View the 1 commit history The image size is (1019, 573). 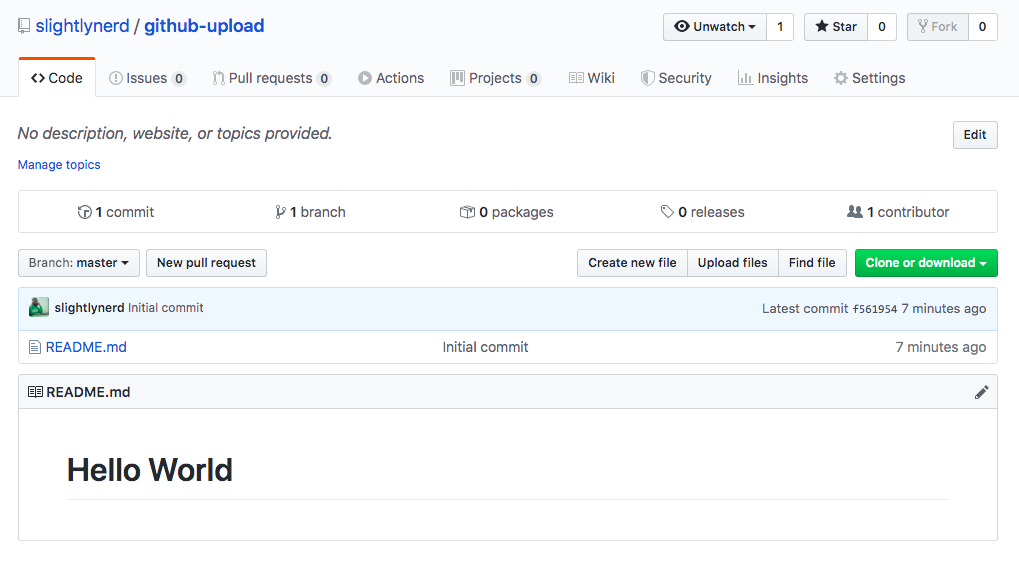116,212
